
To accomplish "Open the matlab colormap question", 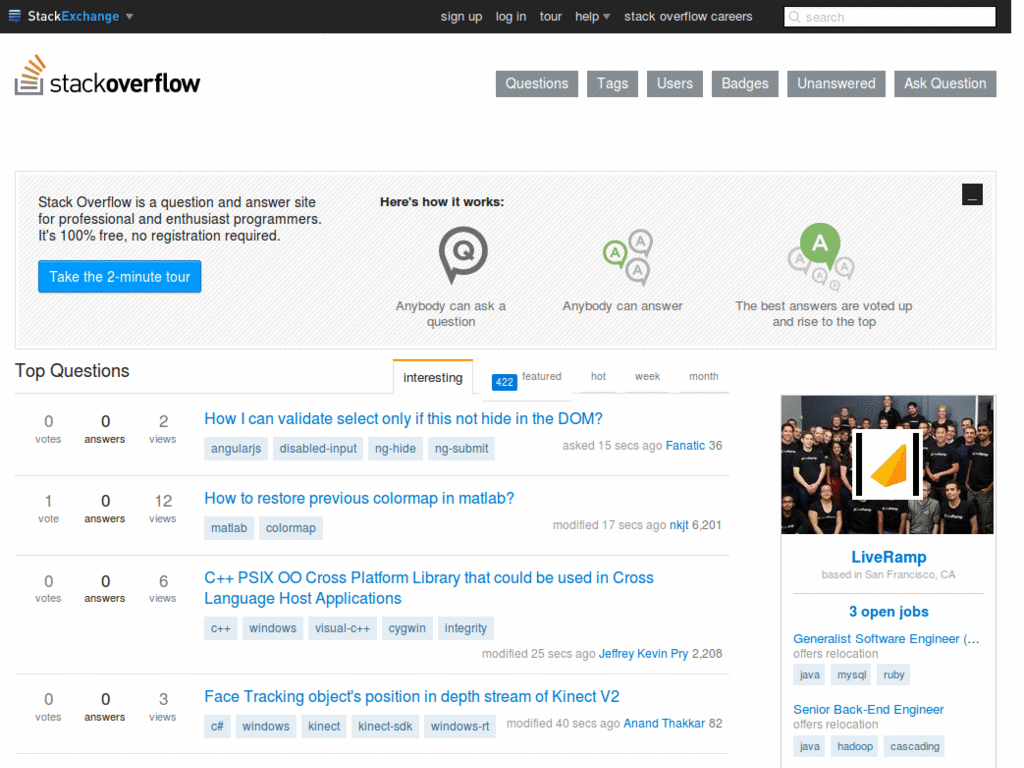I will (x=358, y=498).
